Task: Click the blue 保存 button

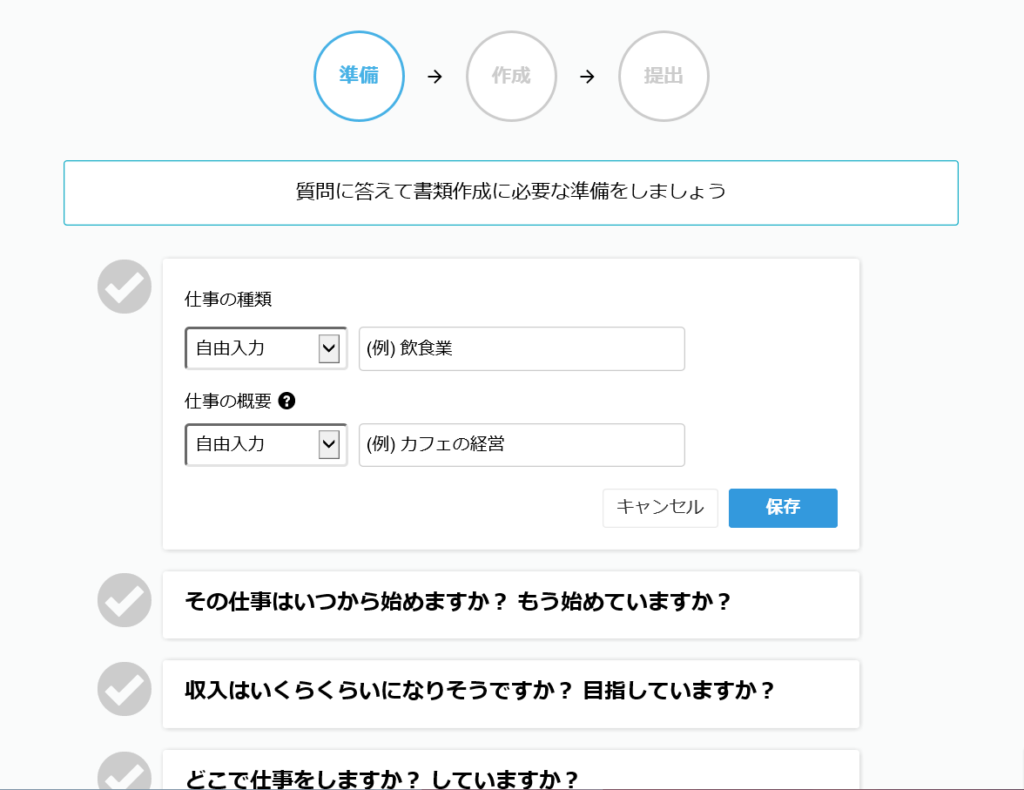Action: click(x=782, y=507)
